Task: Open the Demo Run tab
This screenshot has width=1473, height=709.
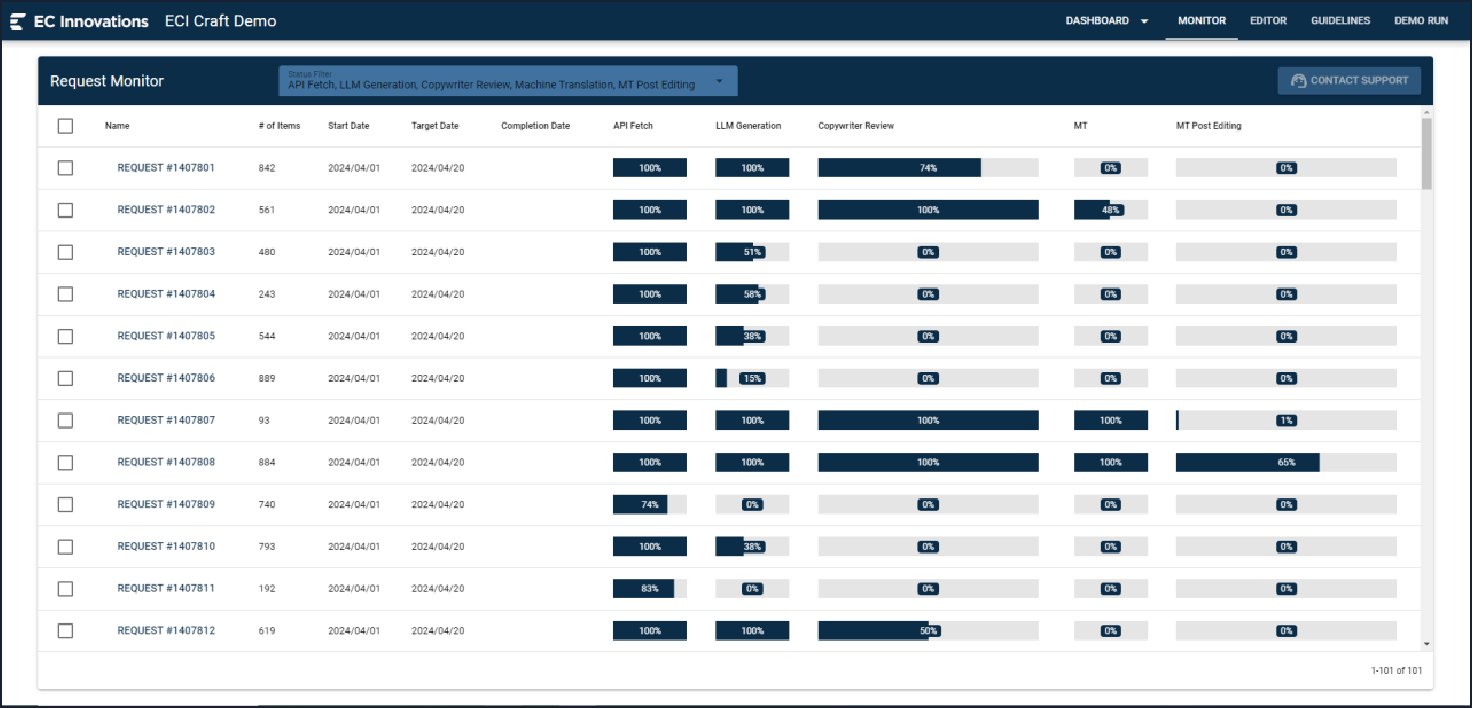Action: 1421,21
